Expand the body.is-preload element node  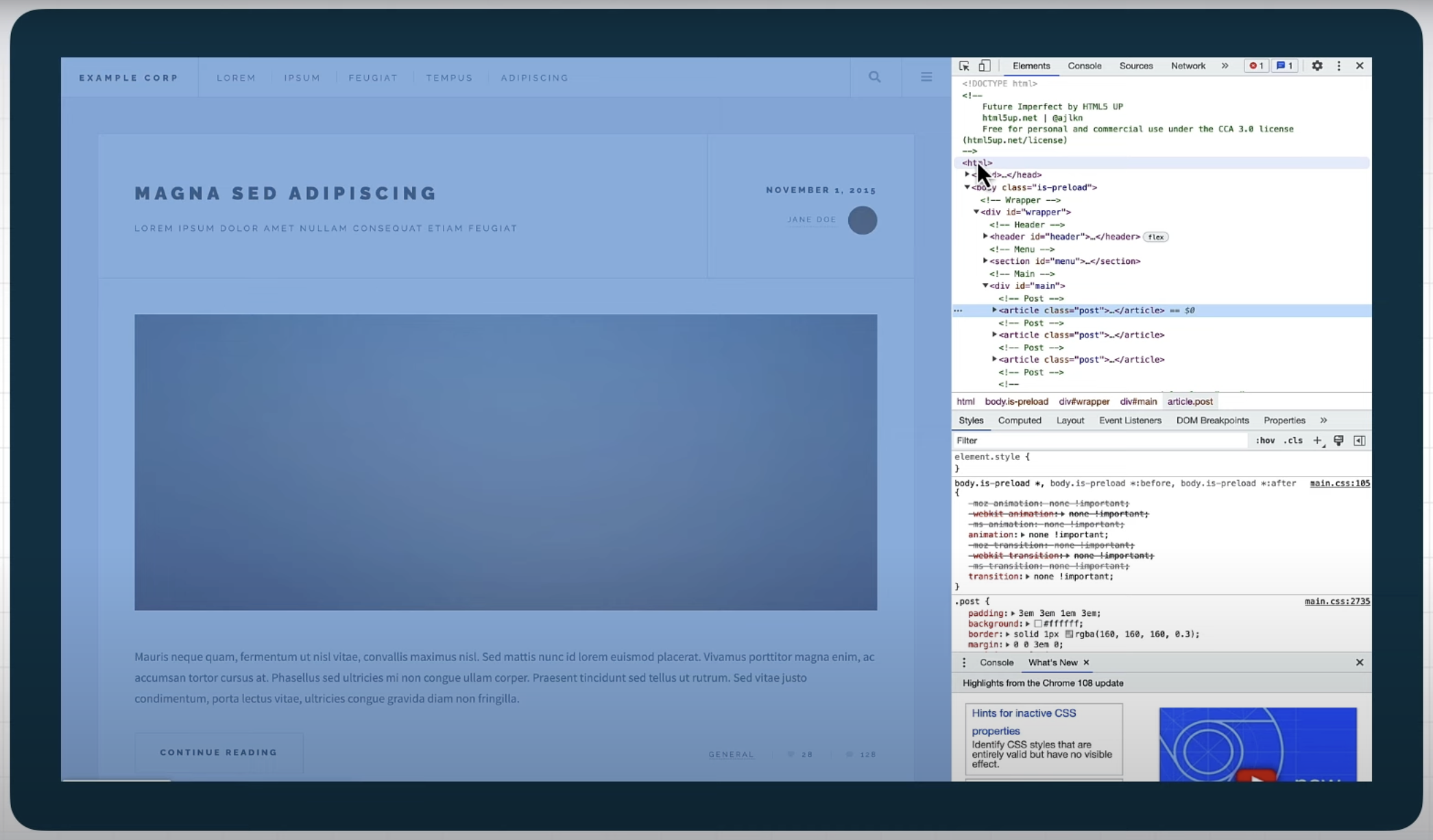tap(968, 187)
